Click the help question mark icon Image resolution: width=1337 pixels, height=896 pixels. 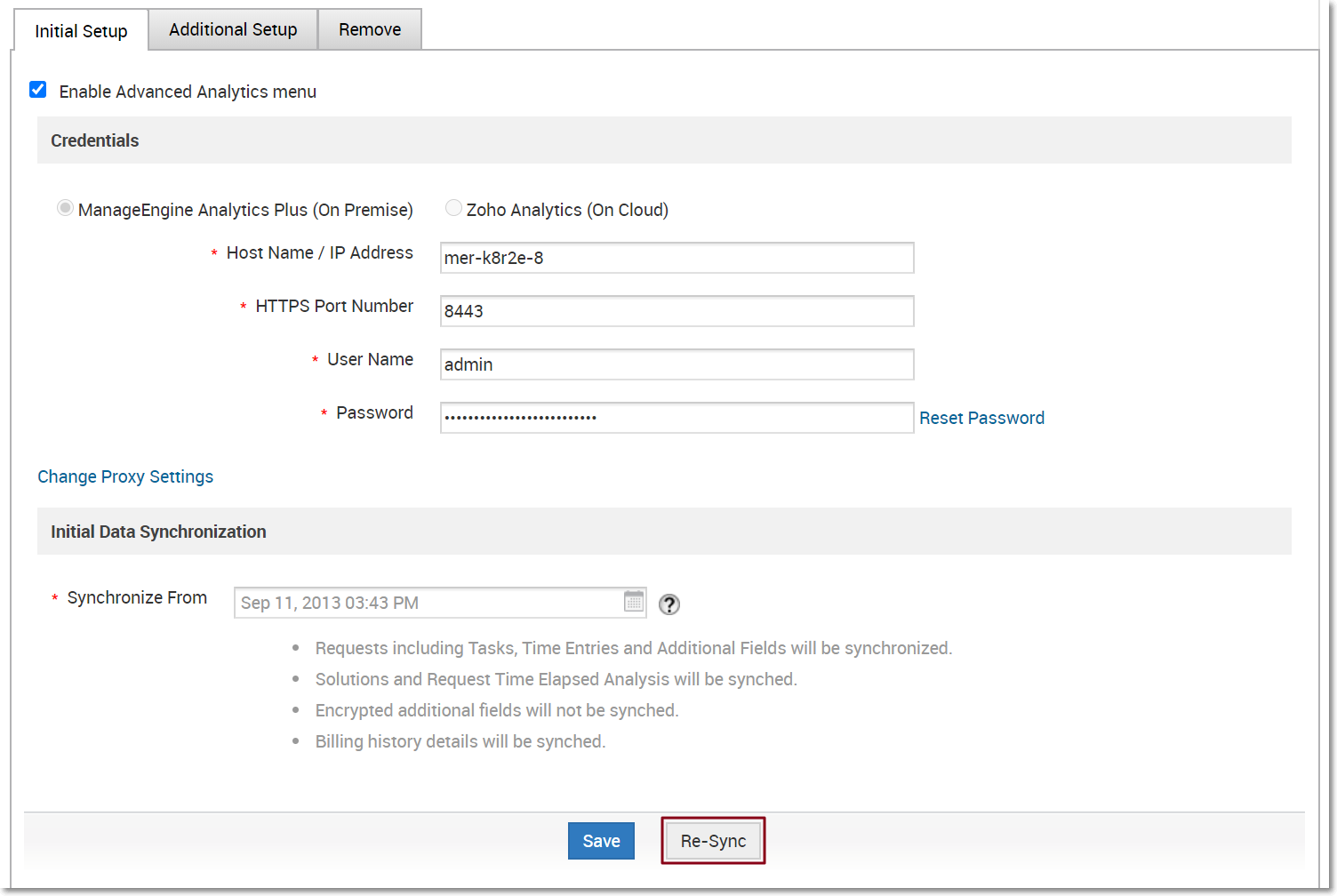[x=668, y=604]
